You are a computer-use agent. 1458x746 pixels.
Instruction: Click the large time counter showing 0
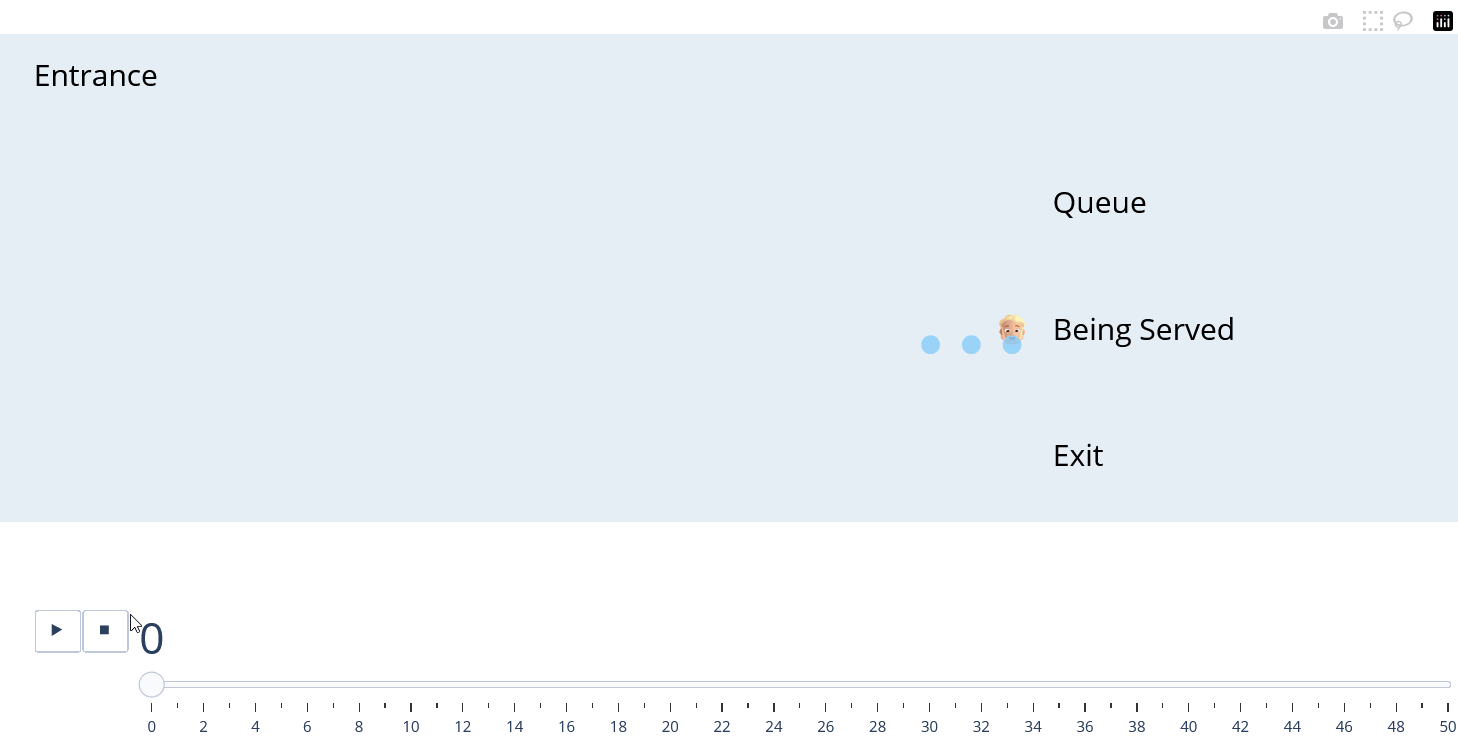151,637
